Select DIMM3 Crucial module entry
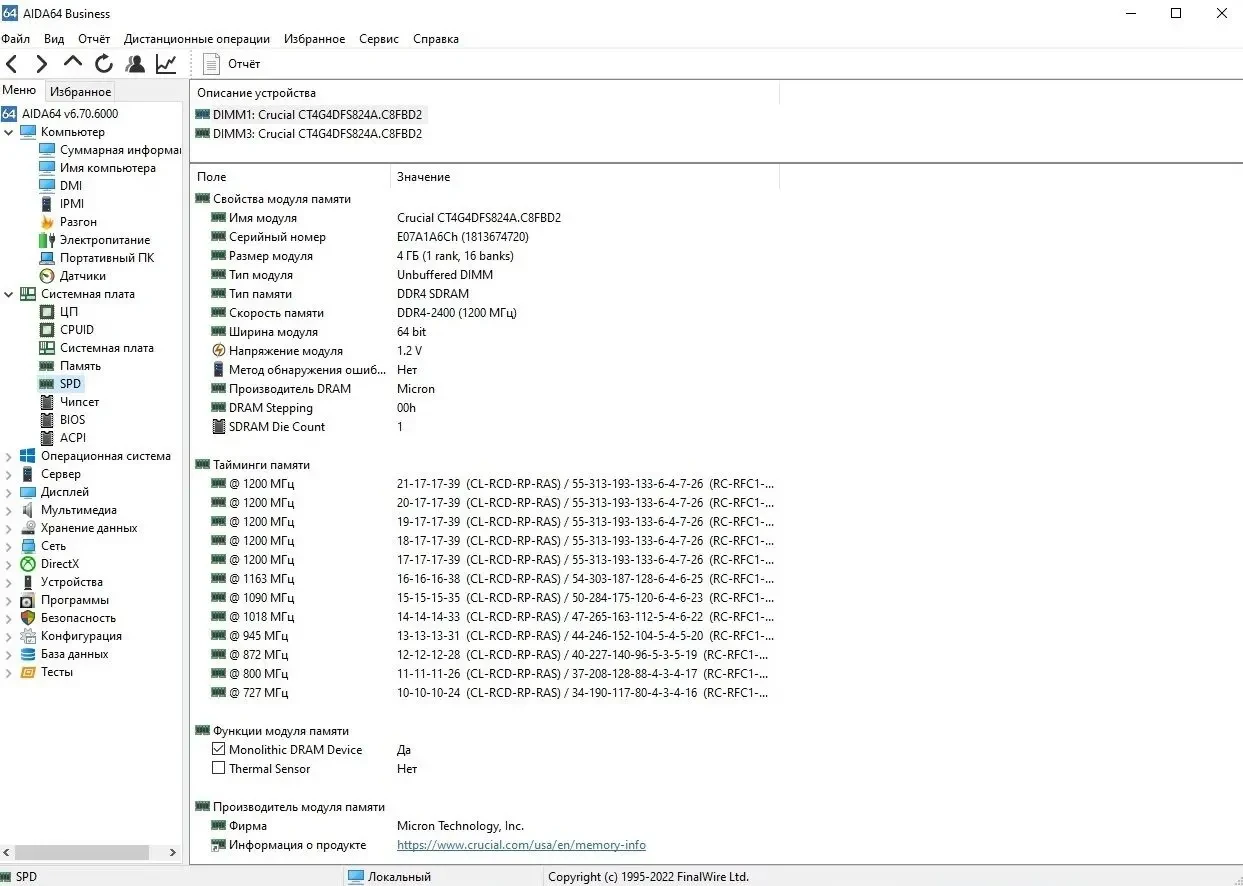The height and width of the screenshot is (886, 1243). [316, 134]
